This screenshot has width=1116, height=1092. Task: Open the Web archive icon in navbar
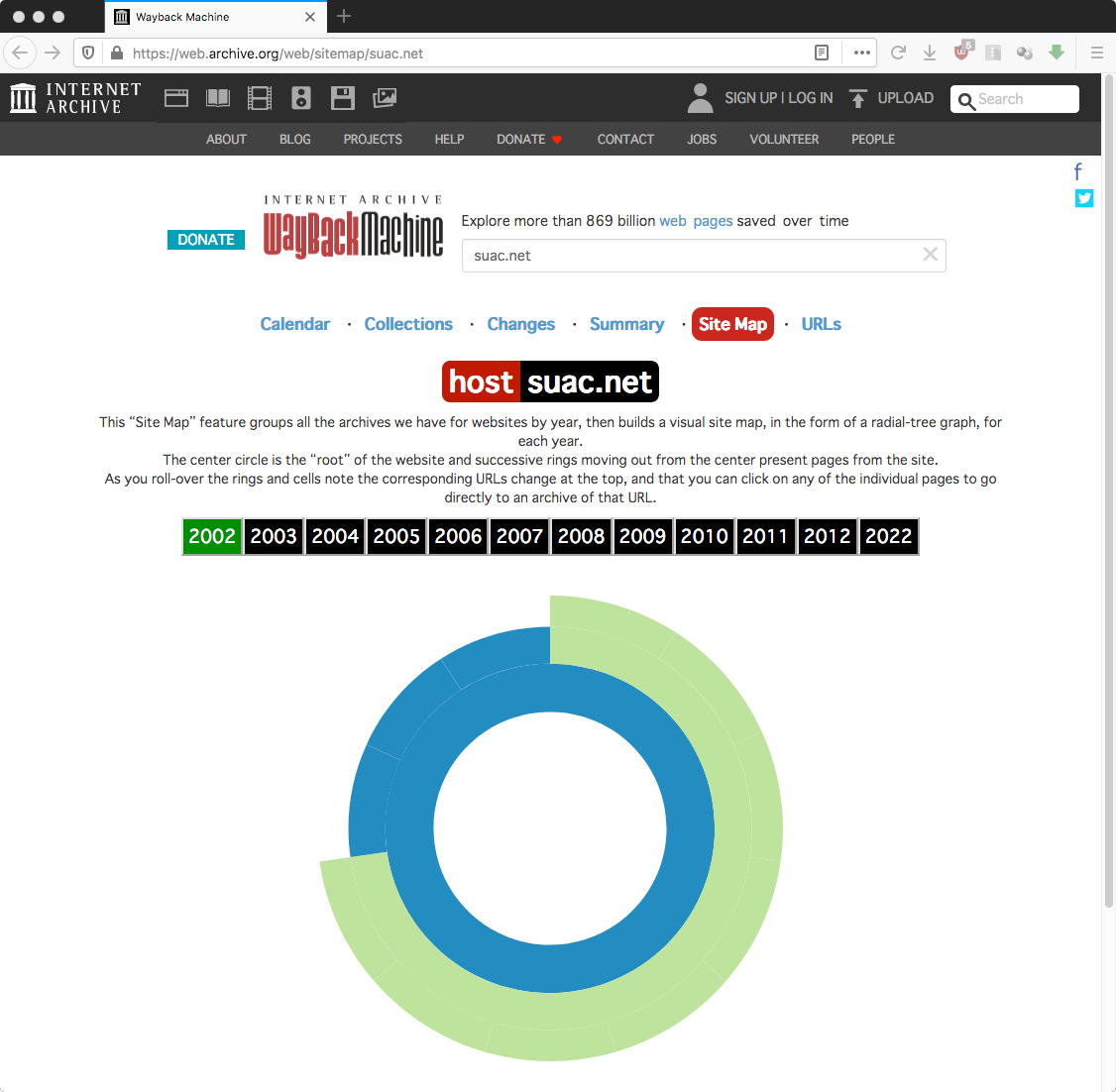[175, 98]
